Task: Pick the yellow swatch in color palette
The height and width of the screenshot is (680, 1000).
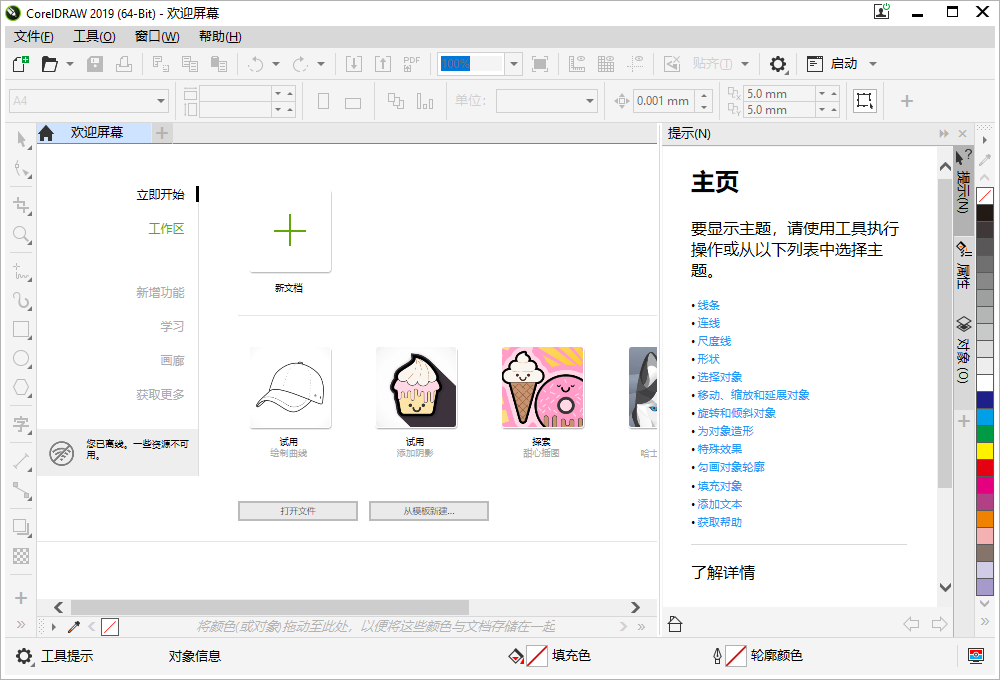Action: click(x=985, y=450)
